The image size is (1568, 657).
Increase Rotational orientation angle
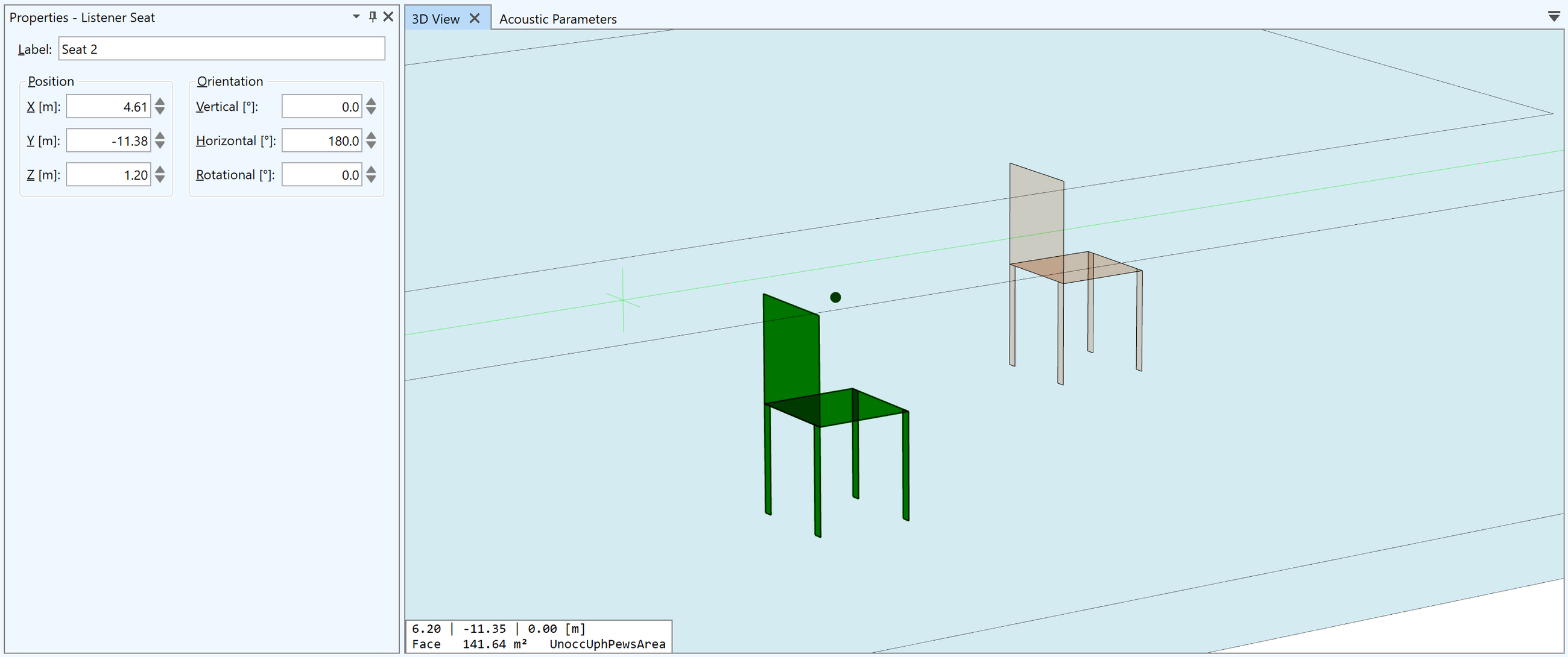click(x=371, y=171)
